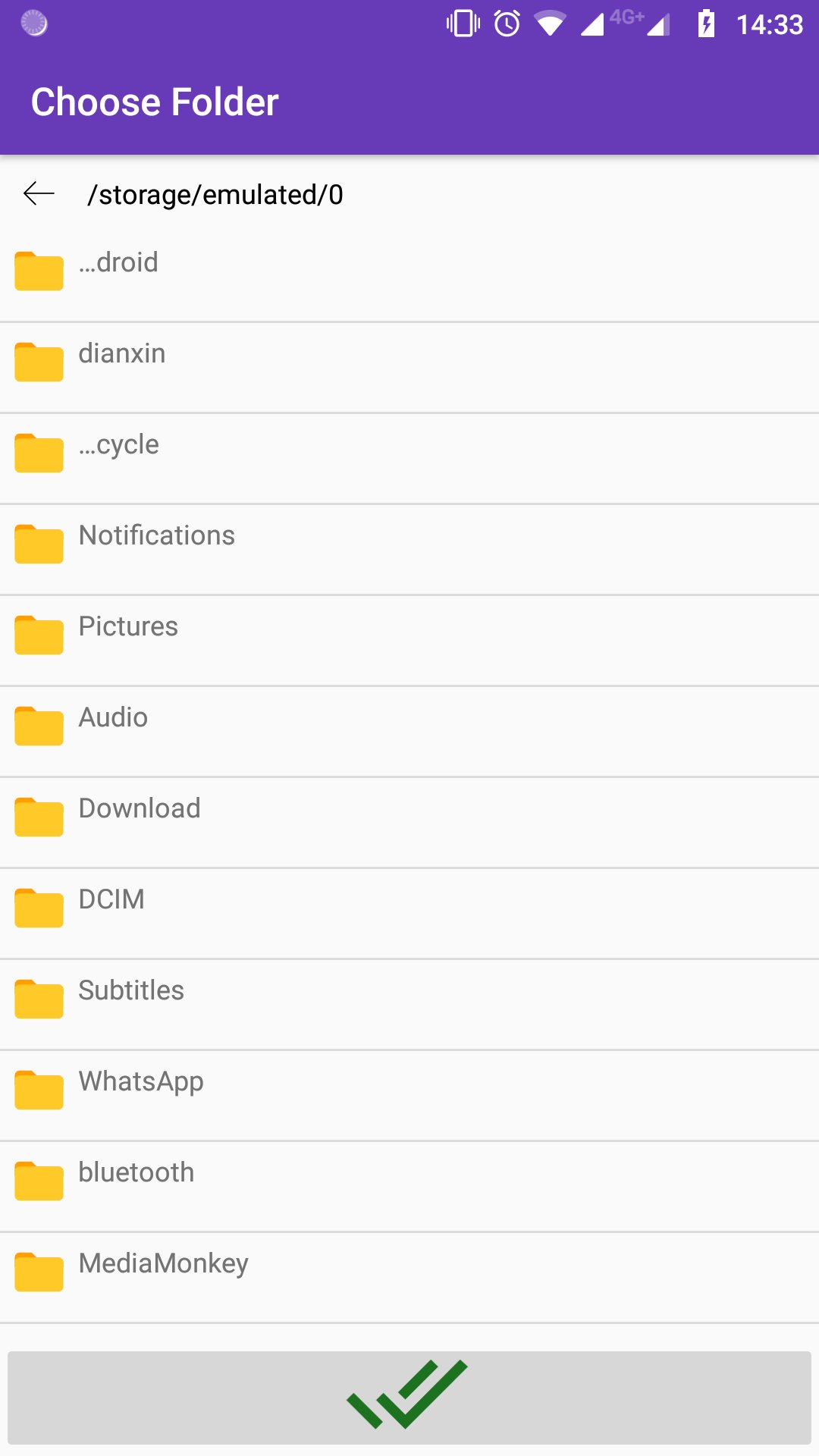This screenshot has height=1456, width=819.
Task: Click the Audio folder icon
Action: click(x=39, y=726)
